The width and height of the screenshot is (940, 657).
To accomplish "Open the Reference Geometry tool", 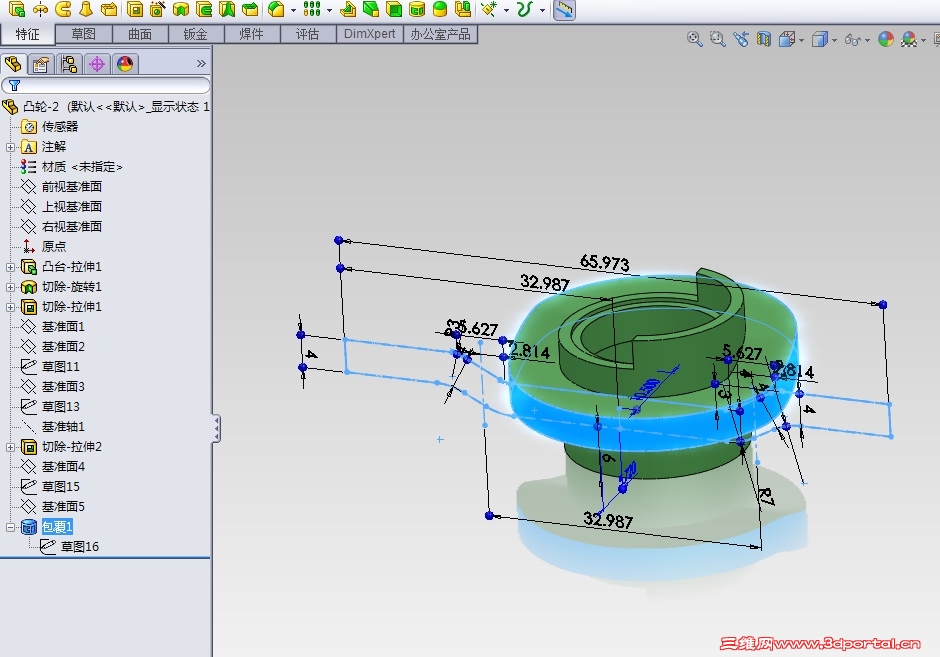I will [x=489, y=8].
